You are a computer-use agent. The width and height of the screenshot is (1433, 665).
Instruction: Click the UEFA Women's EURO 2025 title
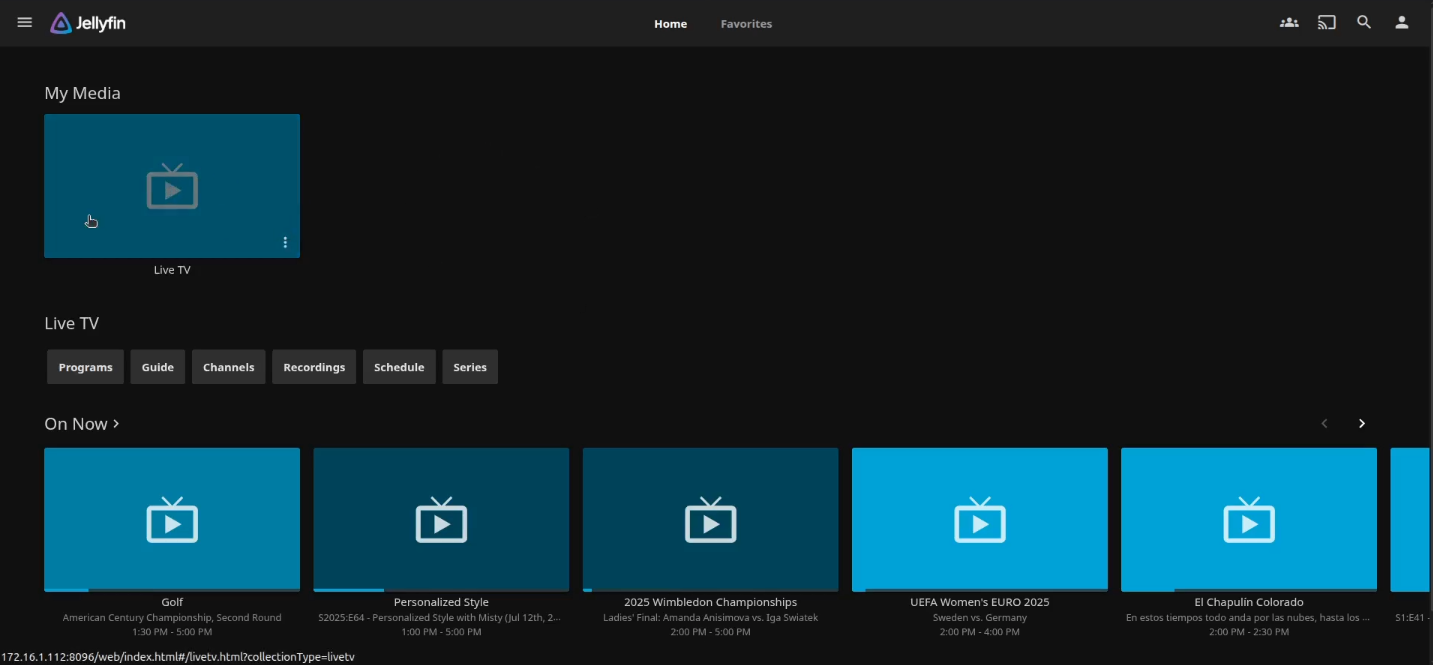(980, 602)
